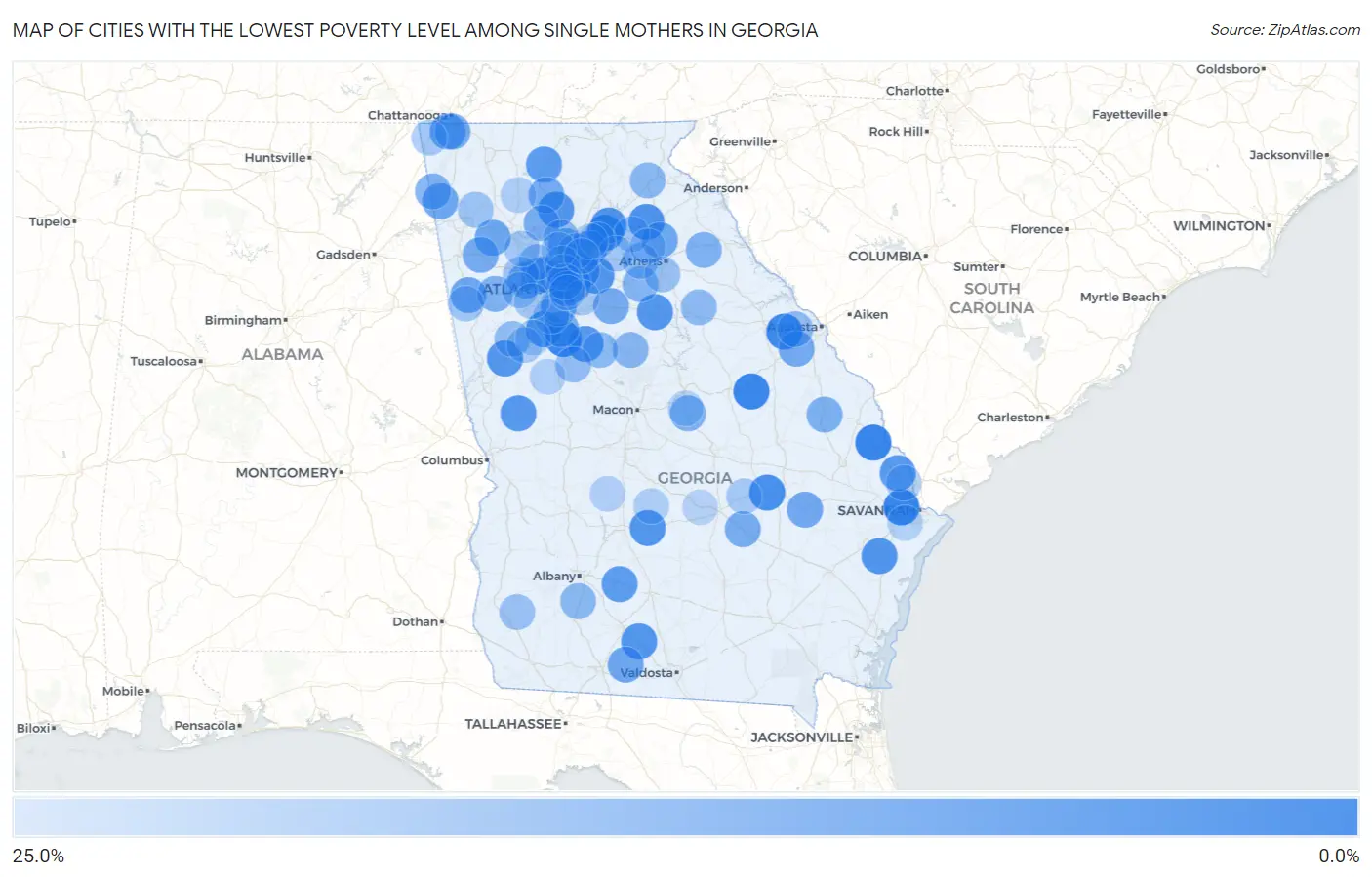Click the JACKSONVILLE label in Florida
Viewport: 1372px width, 877px height.
tap(804, 737)
